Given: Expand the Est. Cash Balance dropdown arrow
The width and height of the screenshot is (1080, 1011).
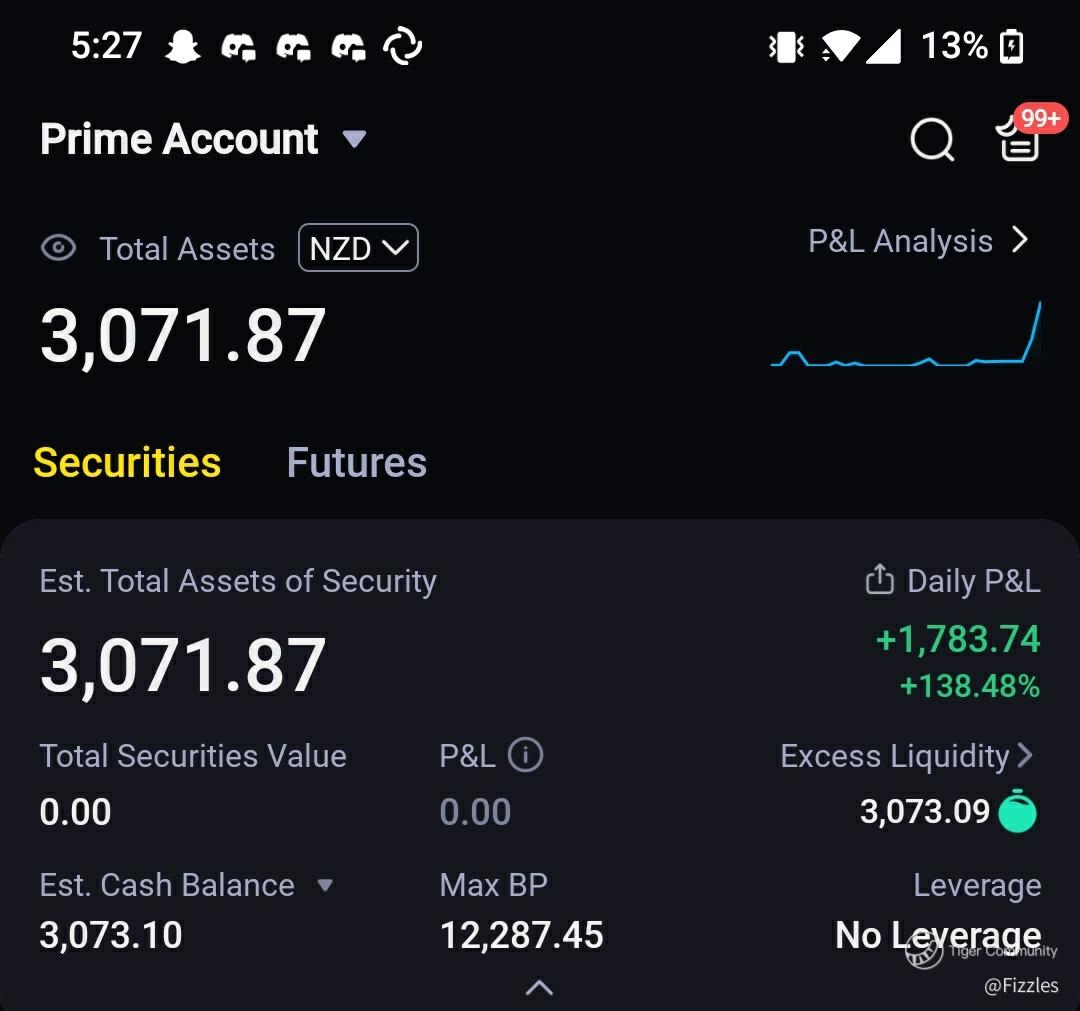Looking at the screenshot, I should click(x=324, y=885).
